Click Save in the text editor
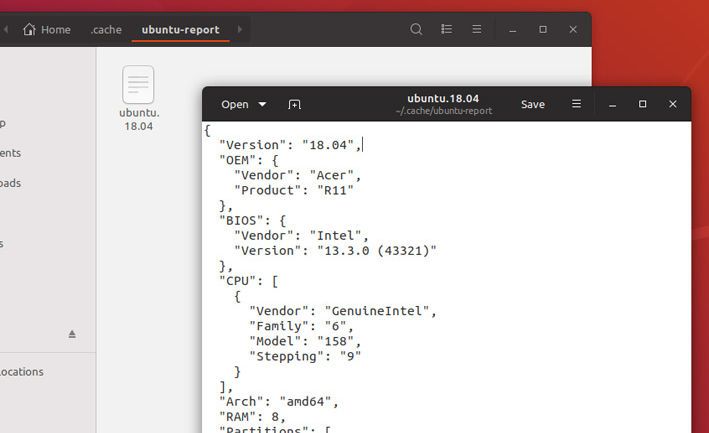709x433 pixels. pos(533,104)
